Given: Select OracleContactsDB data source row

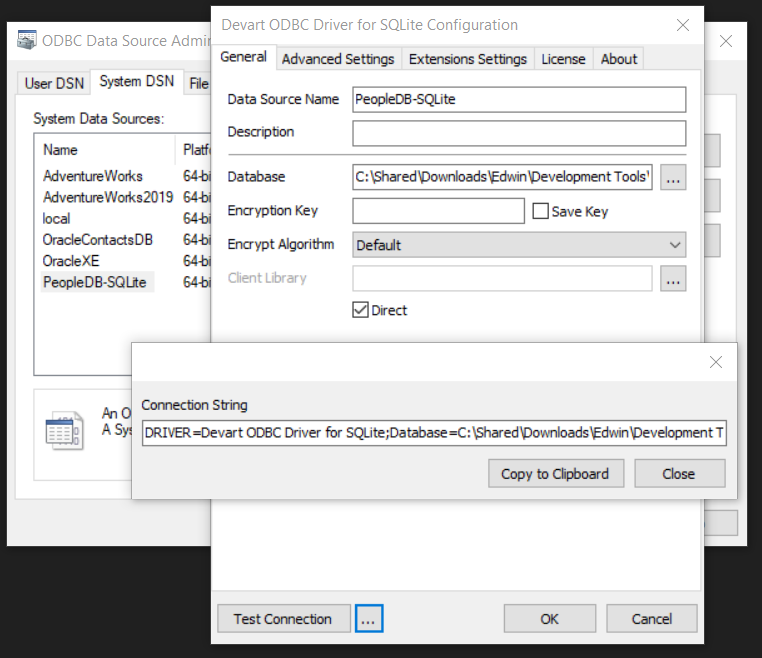Looking at the screenshot, I should point(98,240).
